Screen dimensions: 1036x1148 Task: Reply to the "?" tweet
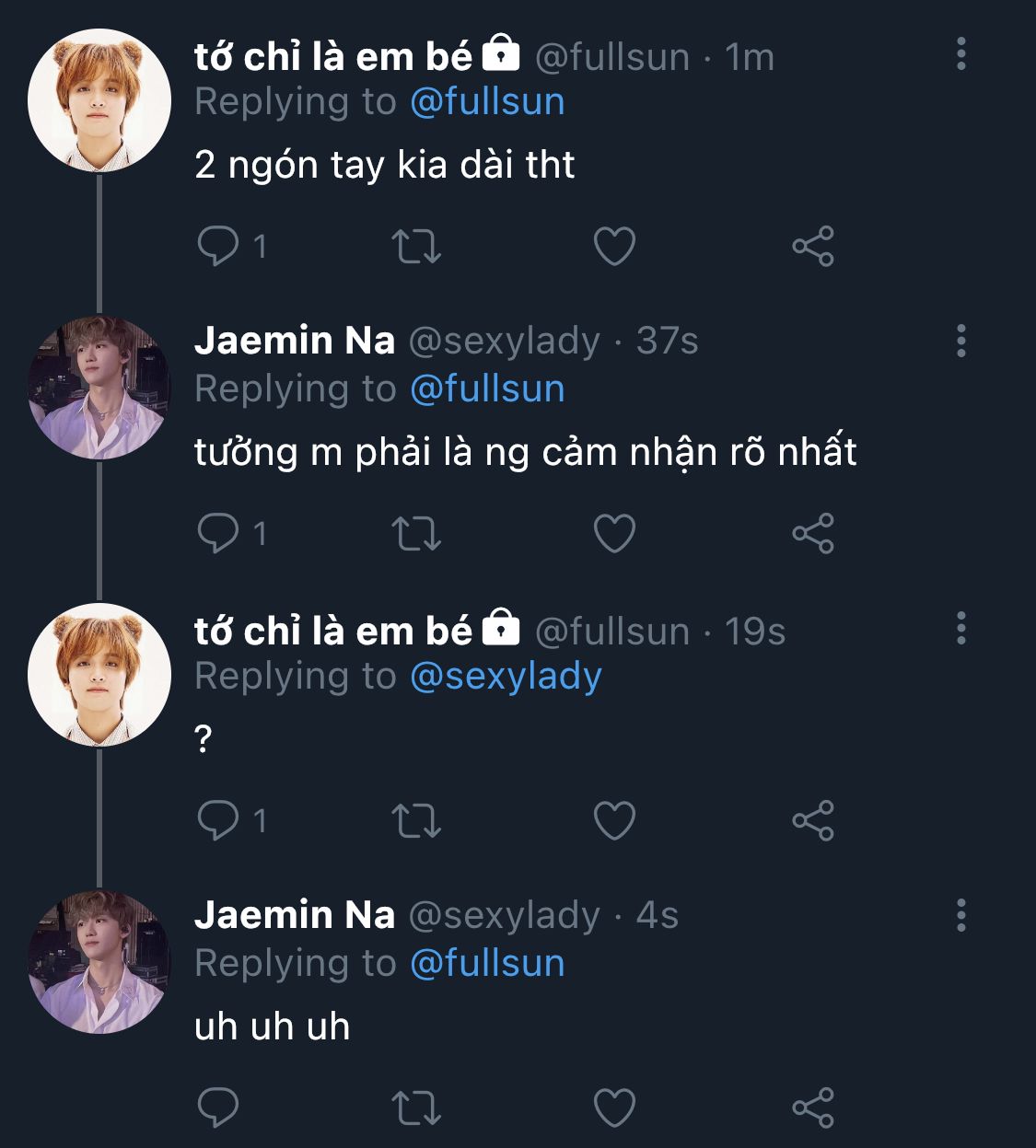(218, 820)
